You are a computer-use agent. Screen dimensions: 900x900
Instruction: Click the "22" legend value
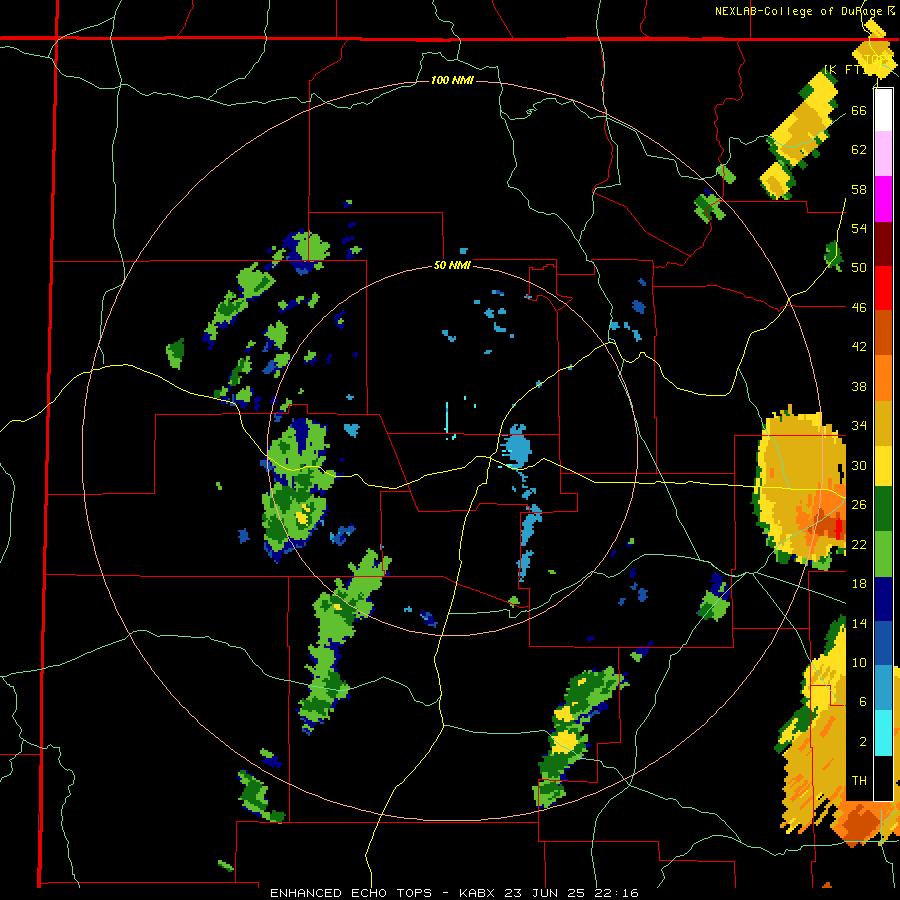click(859, 545)
